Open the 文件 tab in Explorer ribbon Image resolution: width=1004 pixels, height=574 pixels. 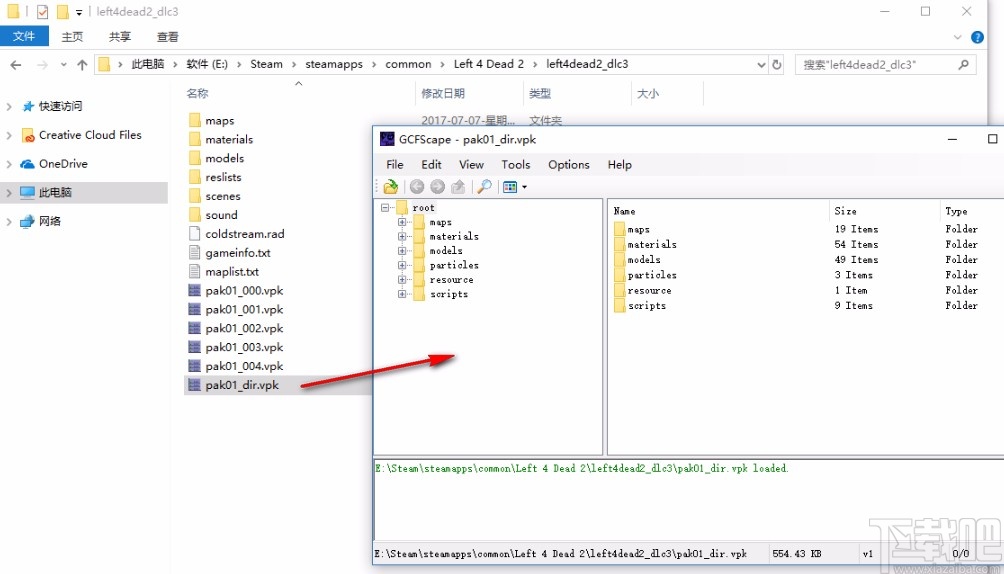tap(24, 37)
